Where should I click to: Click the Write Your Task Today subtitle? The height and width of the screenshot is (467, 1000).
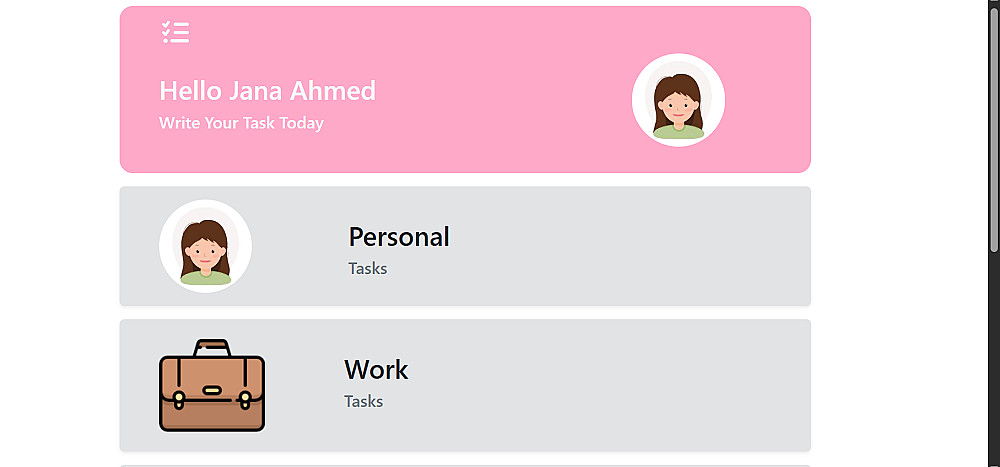coord(241,123)
